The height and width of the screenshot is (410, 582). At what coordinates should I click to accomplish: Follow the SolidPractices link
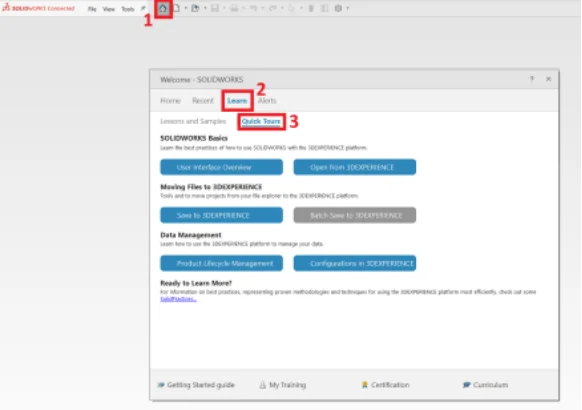click(x=178, y=299)
